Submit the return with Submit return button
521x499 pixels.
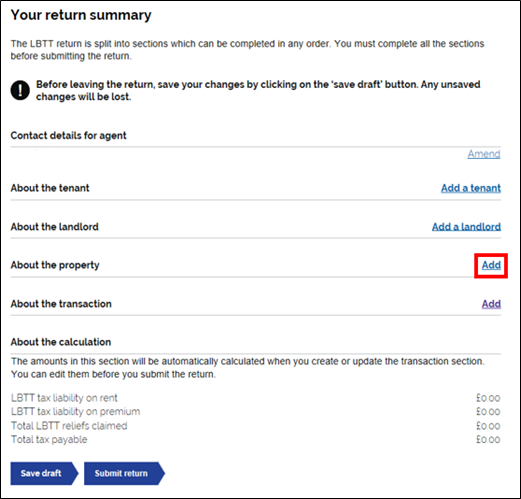click(x=124, y=473)
